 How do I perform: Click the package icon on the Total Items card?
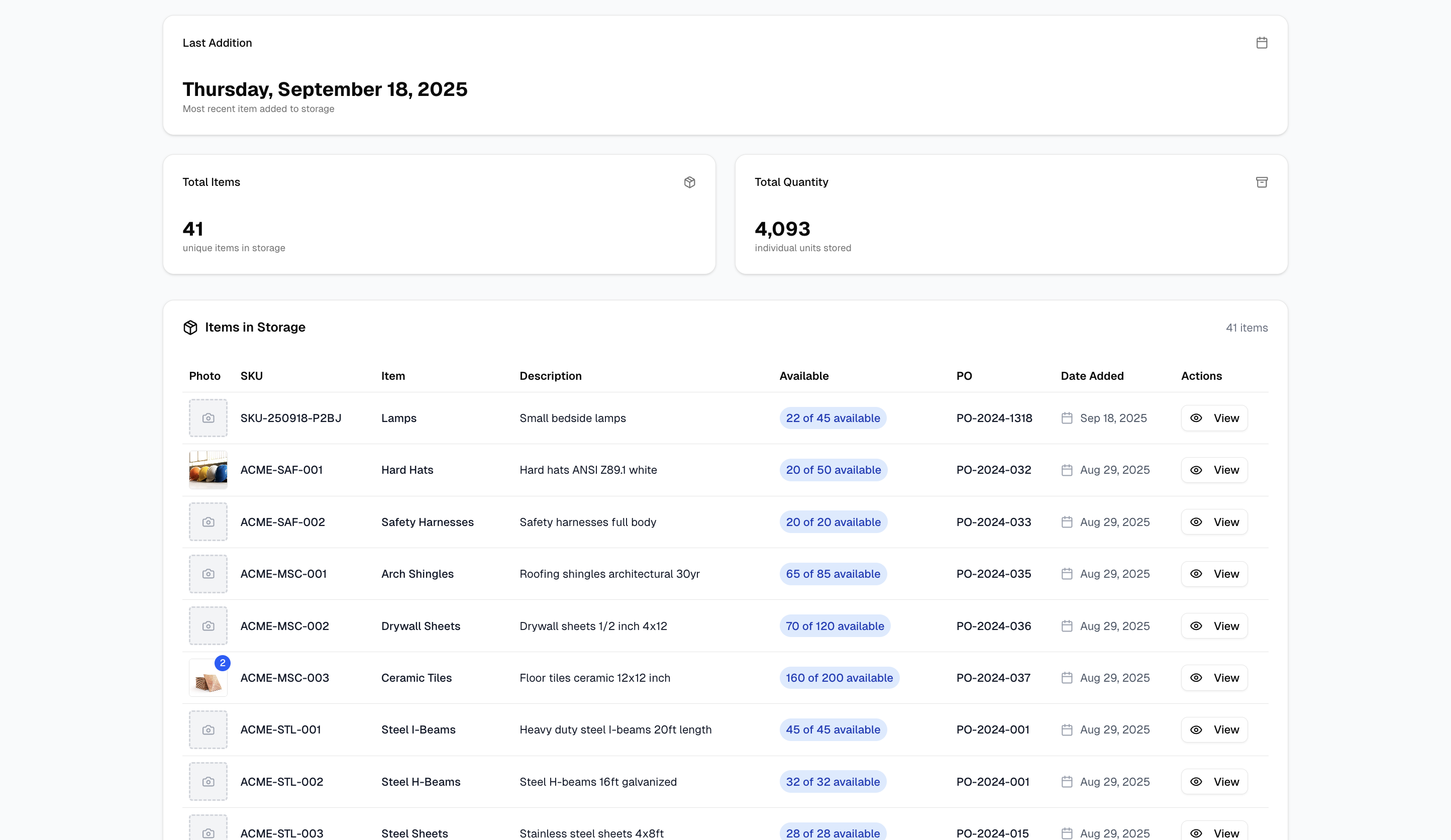coord(690,182)
